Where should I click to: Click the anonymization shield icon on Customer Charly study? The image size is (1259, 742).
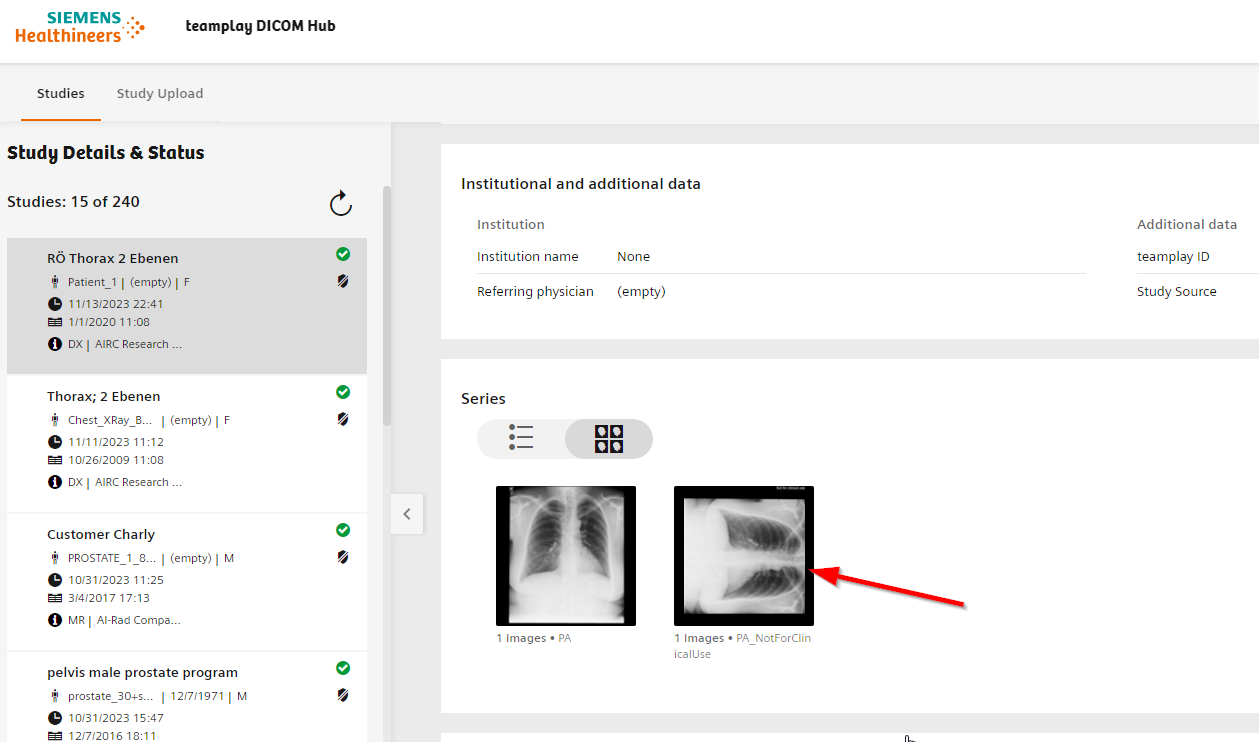point(343,557)
